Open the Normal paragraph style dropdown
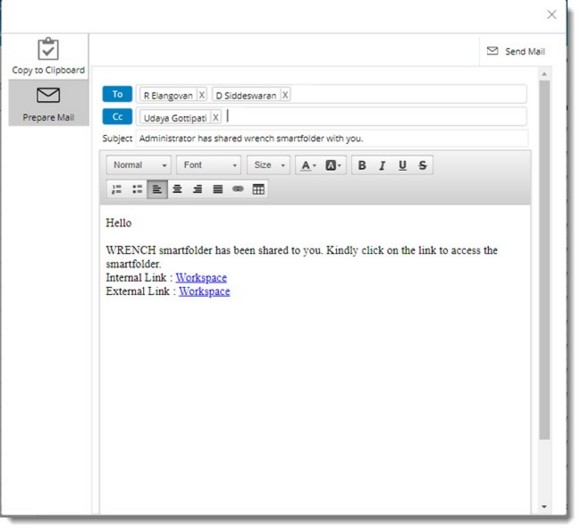 (139, 165)
